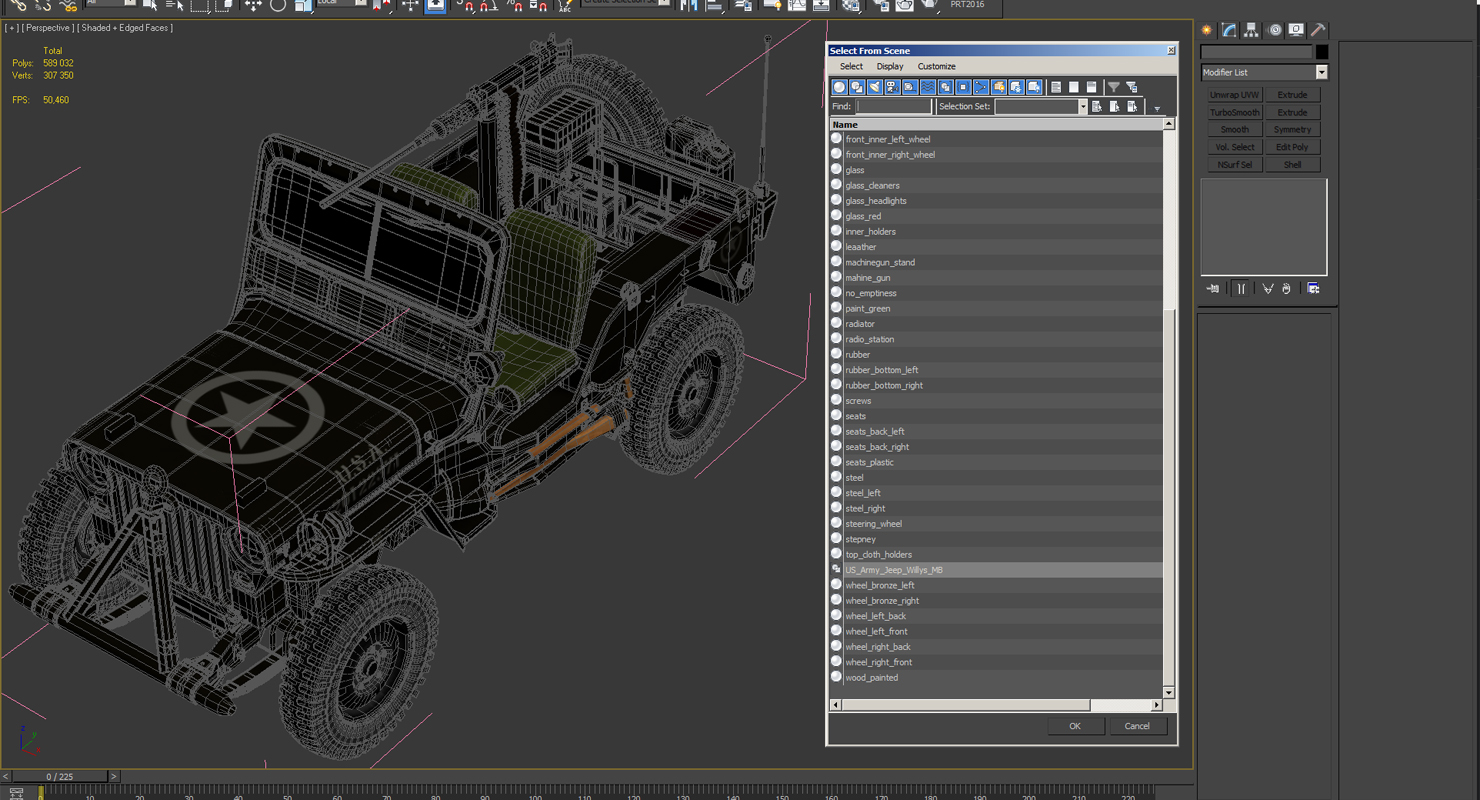Click the plain funnel filter icon
The image size is (1480, 800).
point(1113,87)
